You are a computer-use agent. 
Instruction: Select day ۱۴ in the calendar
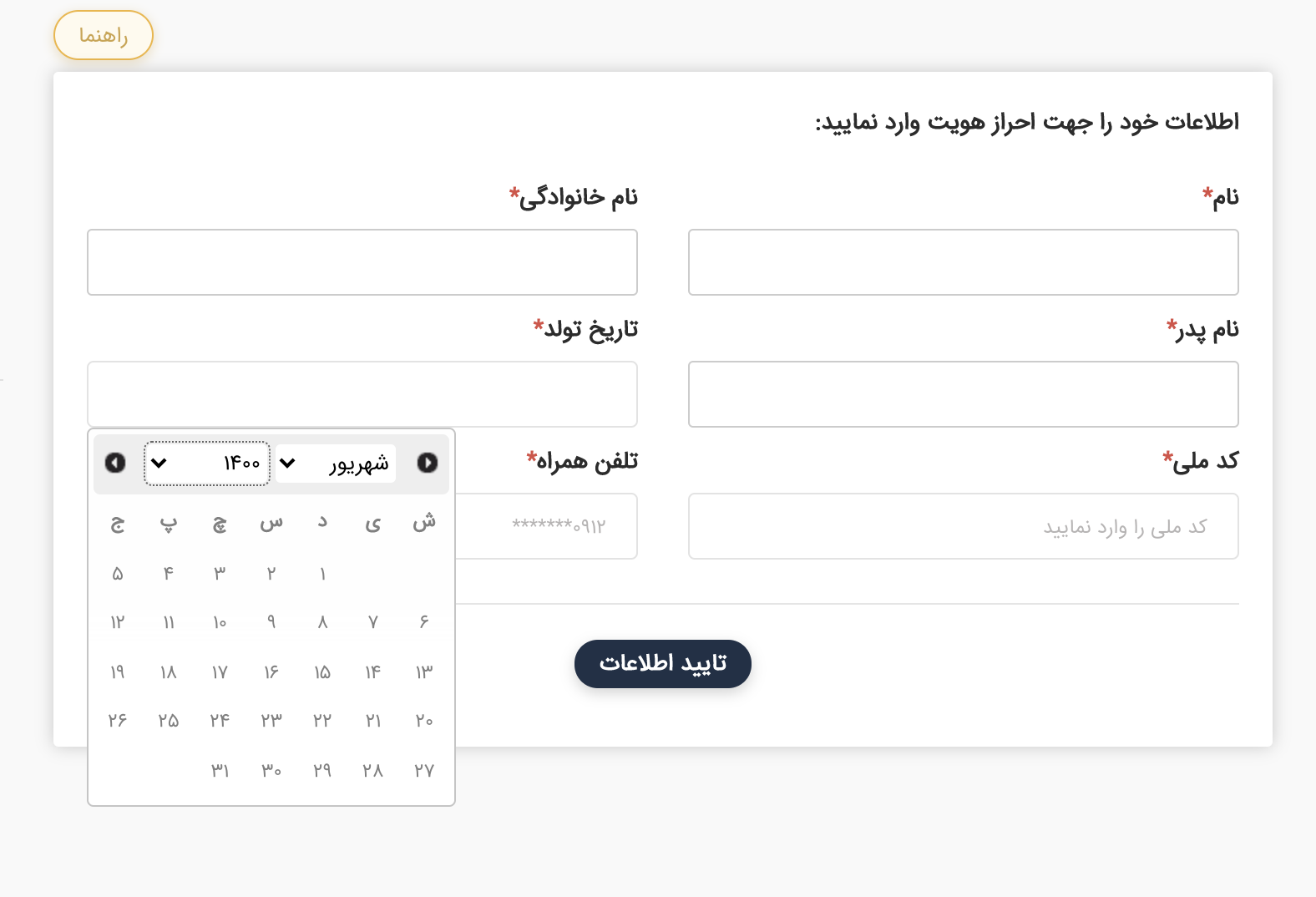[373, 671]
